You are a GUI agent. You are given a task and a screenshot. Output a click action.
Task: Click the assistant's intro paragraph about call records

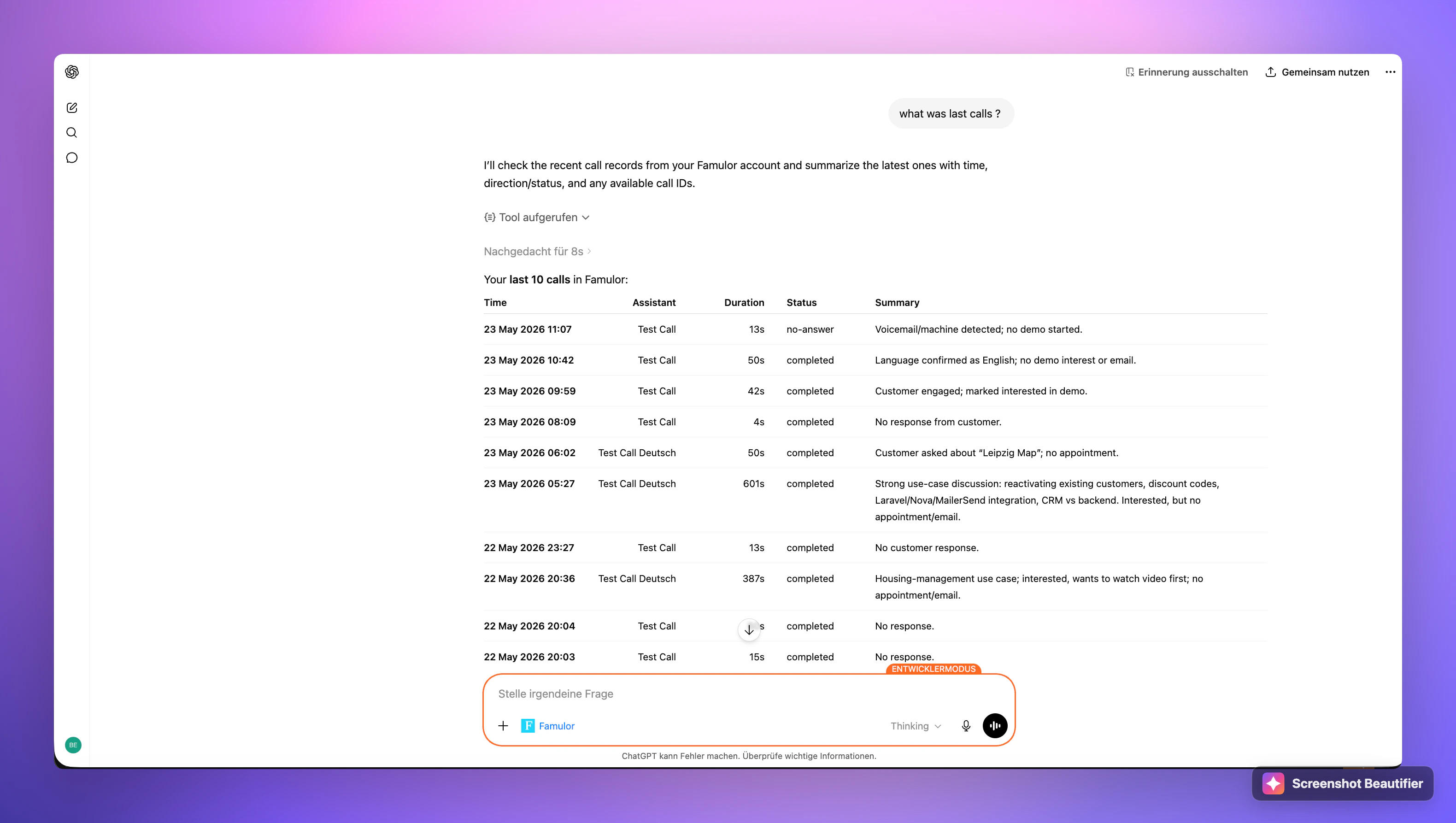click(735, 174)
